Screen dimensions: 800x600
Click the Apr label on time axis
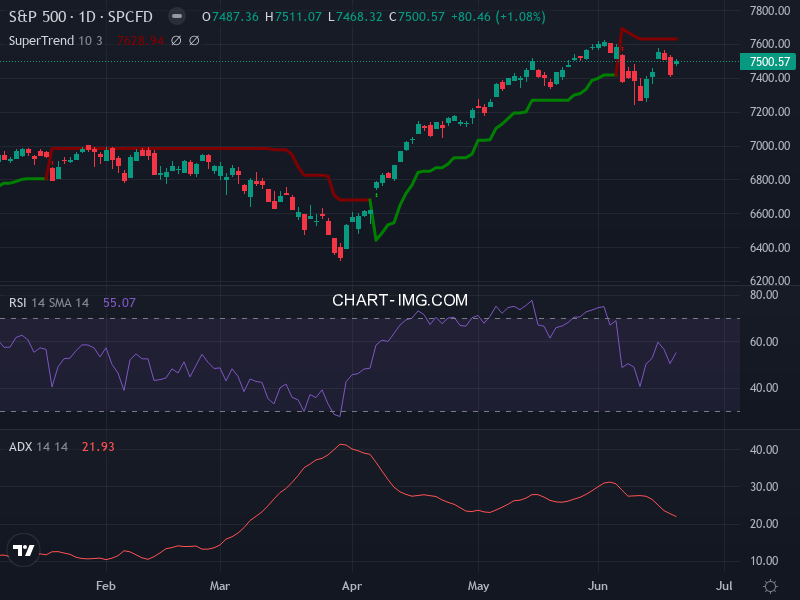click(352, 586)
